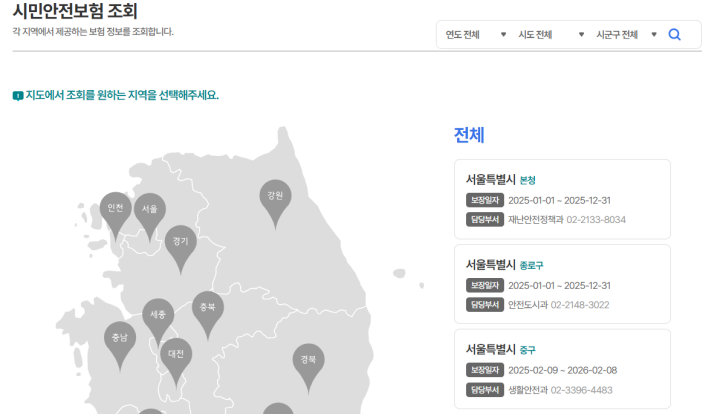
Task: Click the 전체 results heading
Action: point(469,135)
